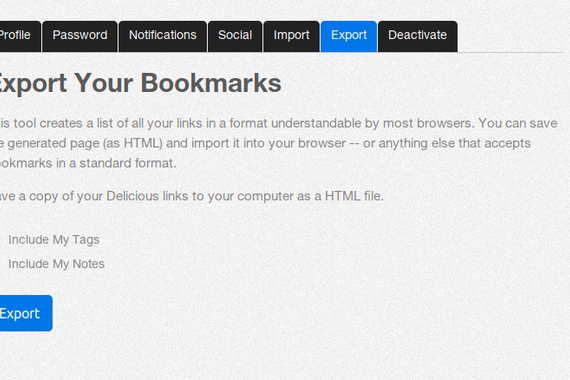Go to the Notifications tab
Screen dimensions: 570x380
(163, 36)
